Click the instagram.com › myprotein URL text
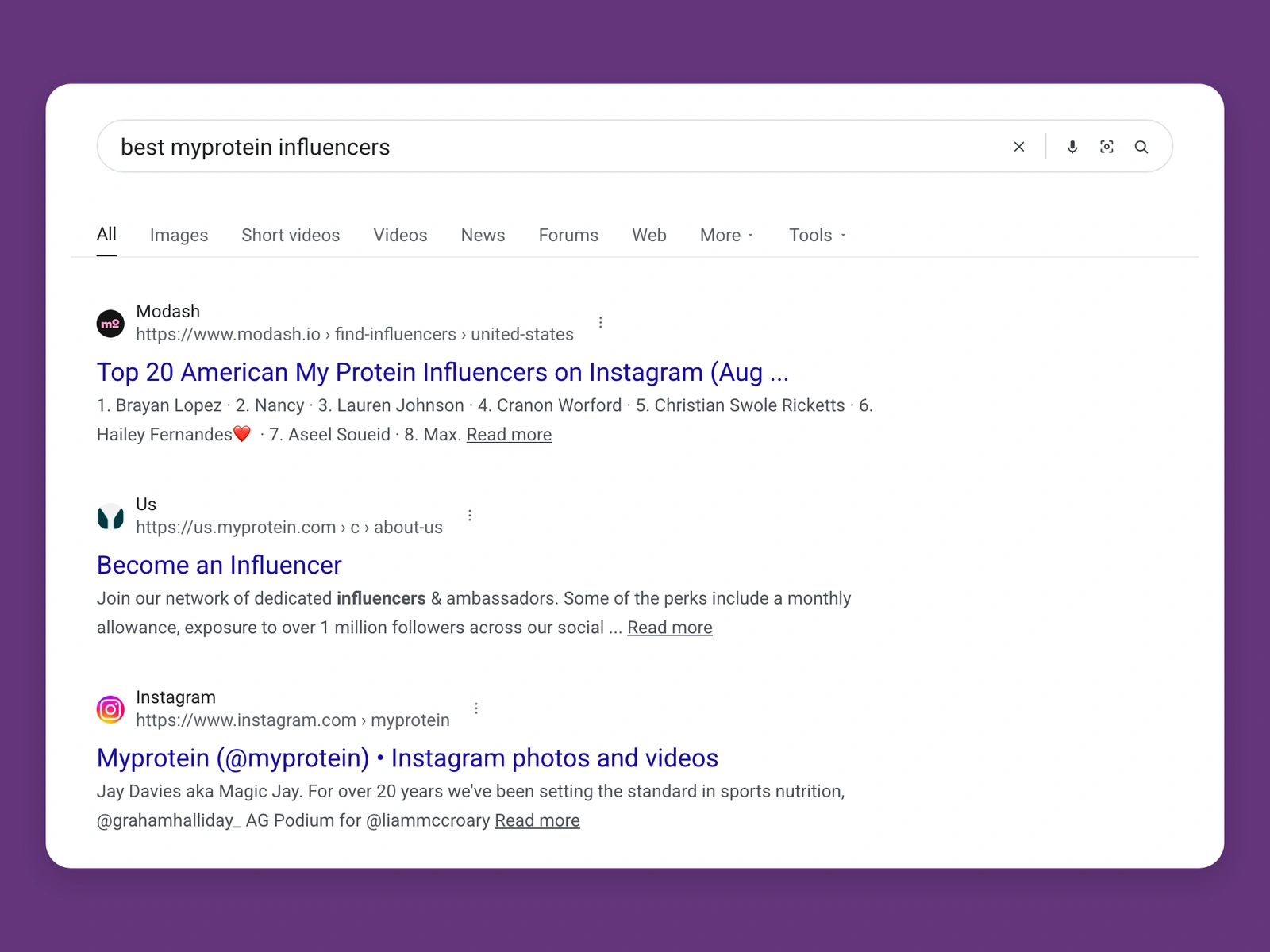1270x952 pixels. click(293, 720)
